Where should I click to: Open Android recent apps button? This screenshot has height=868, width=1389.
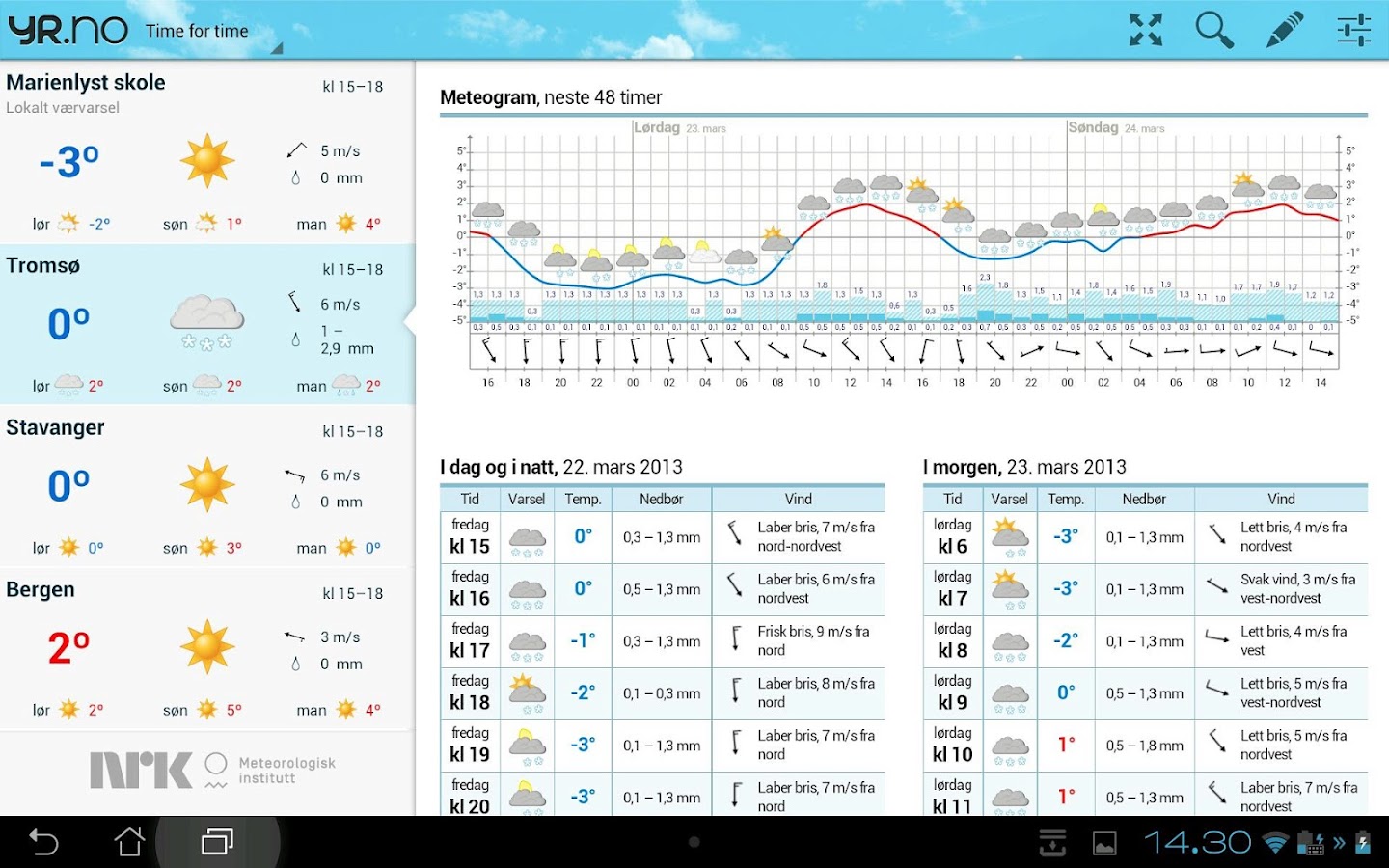pos(217,842)
